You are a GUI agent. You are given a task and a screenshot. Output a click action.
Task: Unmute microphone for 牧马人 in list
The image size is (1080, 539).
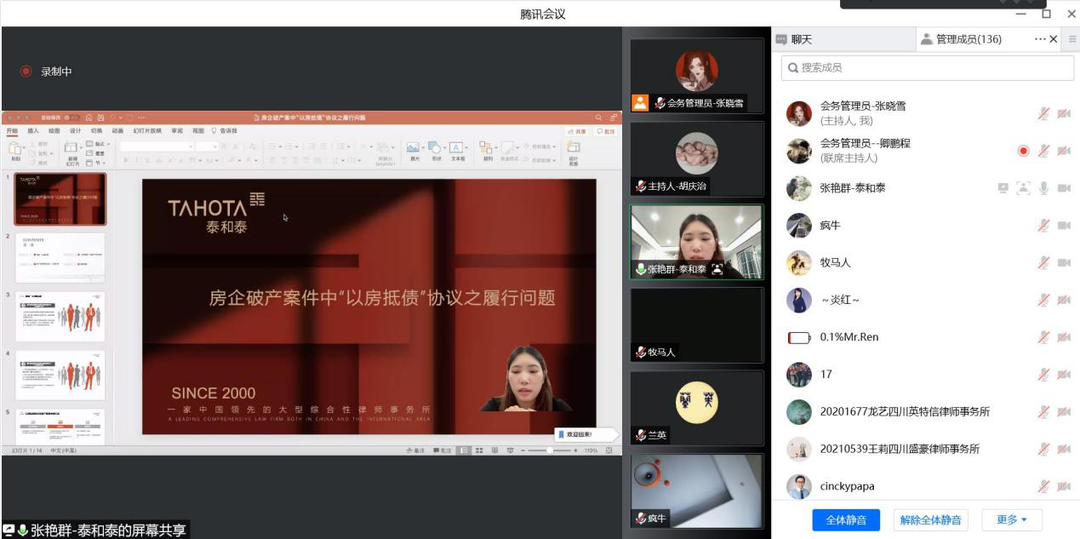click(1044, 262)
